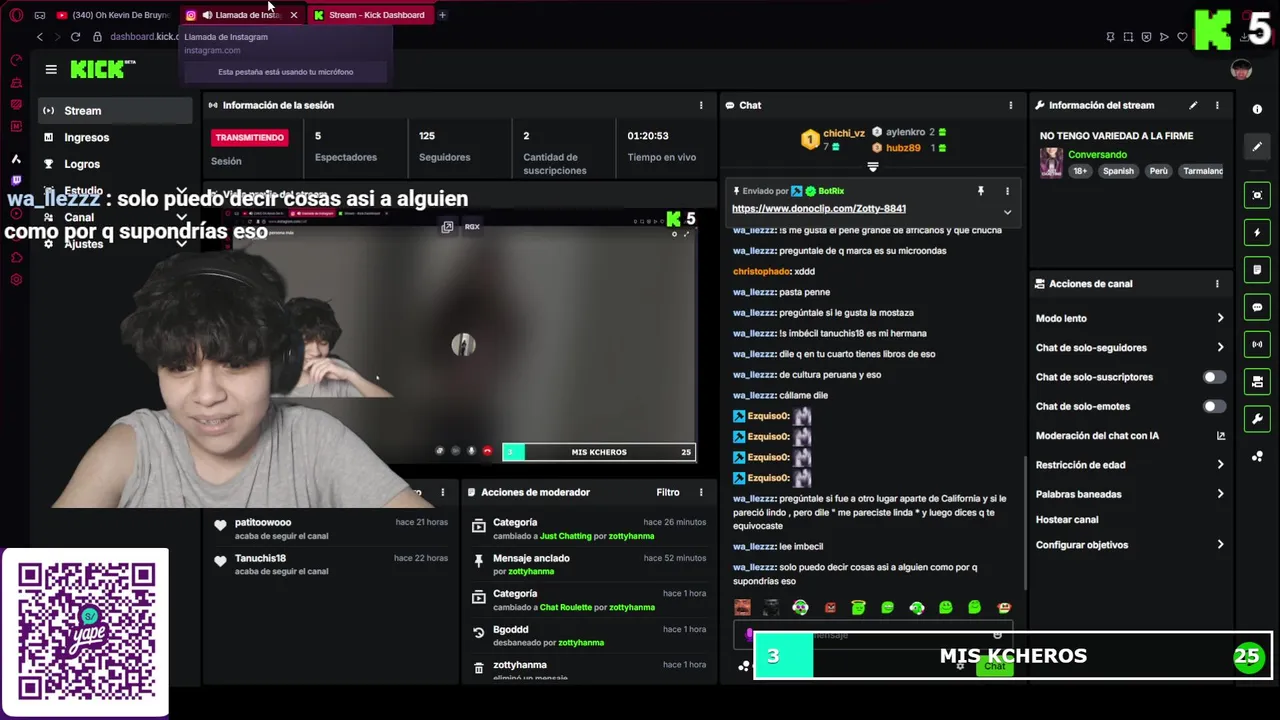Open session information three-dot menu
1280x720 pixels.
(x=700, y=105)
